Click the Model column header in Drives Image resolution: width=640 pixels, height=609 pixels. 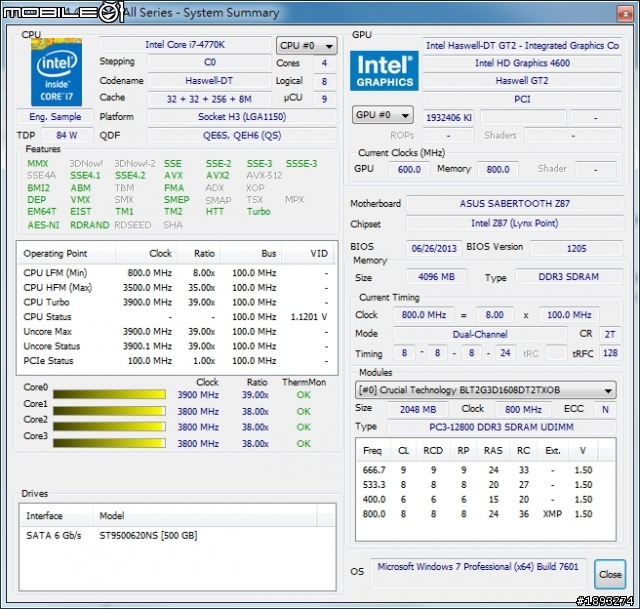click(205, 516)
